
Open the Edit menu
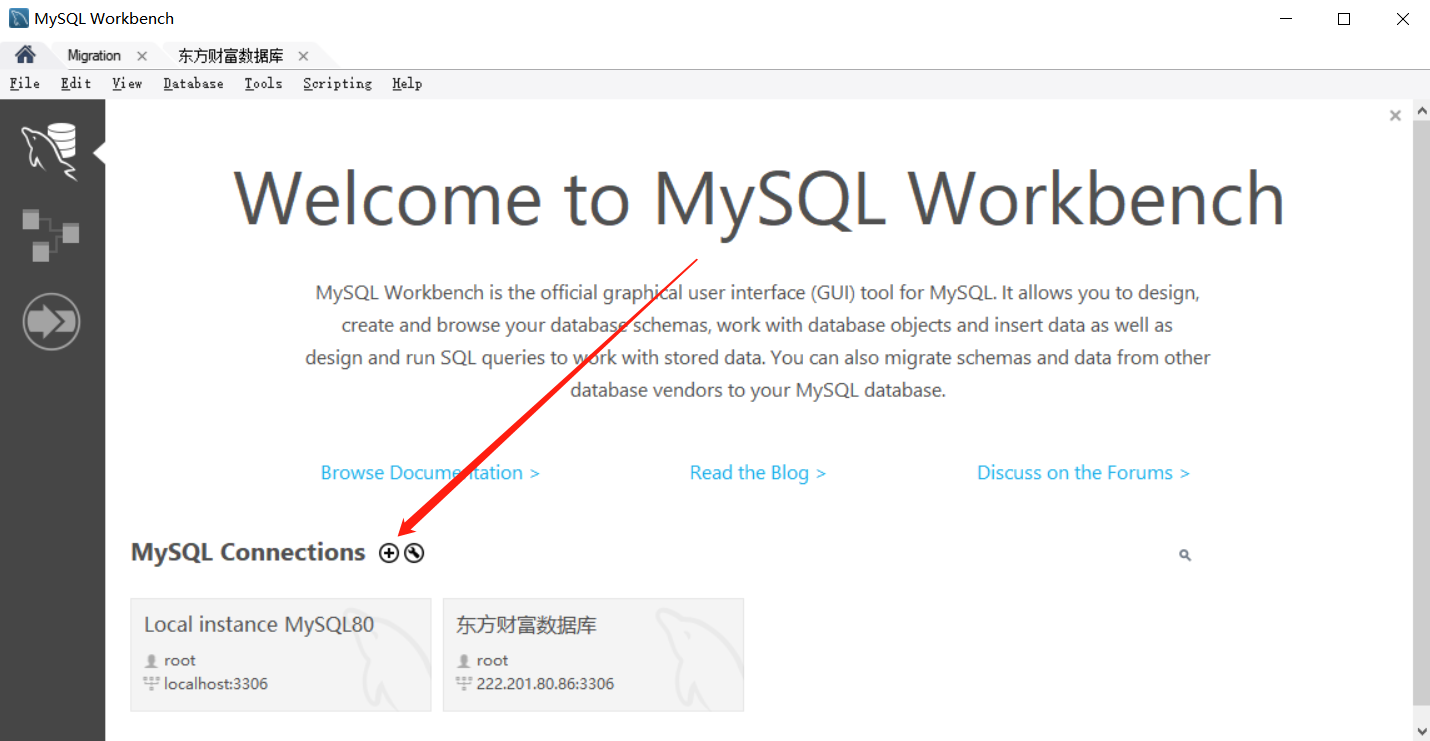click(76, 84)
